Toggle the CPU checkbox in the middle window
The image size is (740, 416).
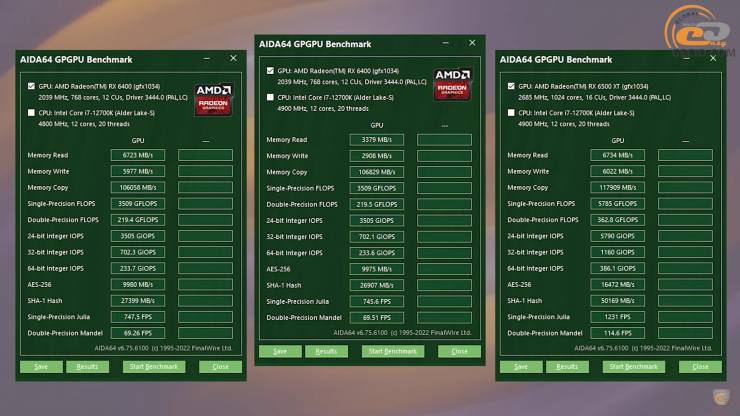(x=270, y=97)
